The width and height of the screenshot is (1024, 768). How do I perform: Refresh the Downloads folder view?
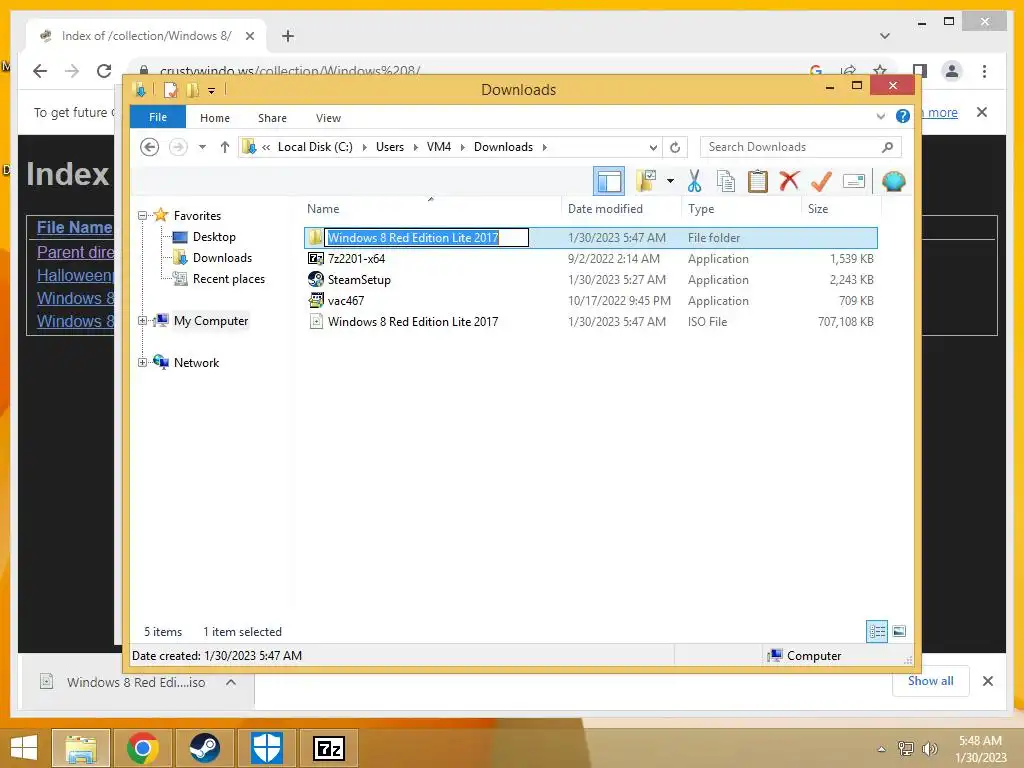(x=675, y=148)
